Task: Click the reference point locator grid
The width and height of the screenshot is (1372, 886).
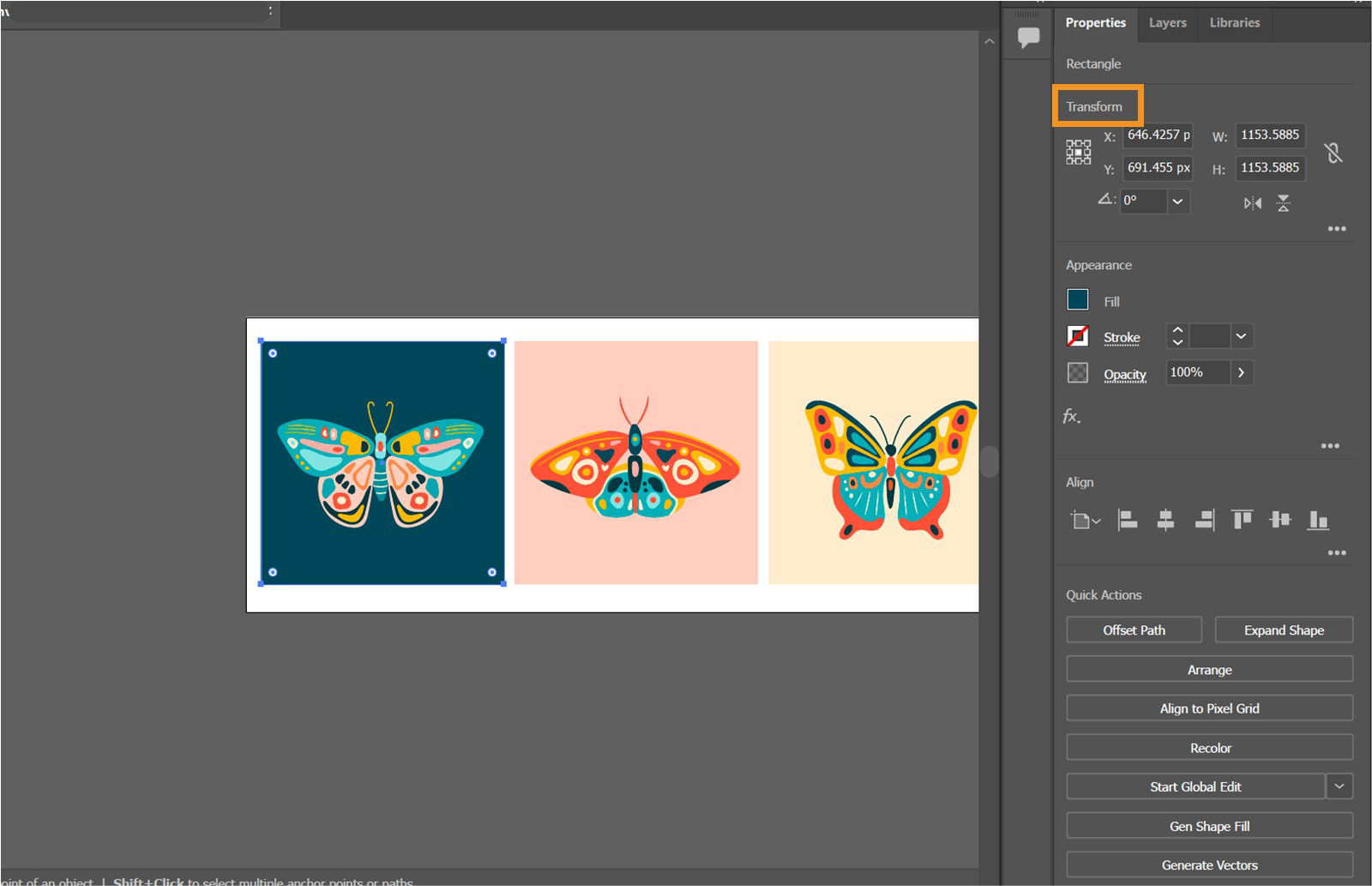Action: pyautogui.click(x=1077, y=150)
